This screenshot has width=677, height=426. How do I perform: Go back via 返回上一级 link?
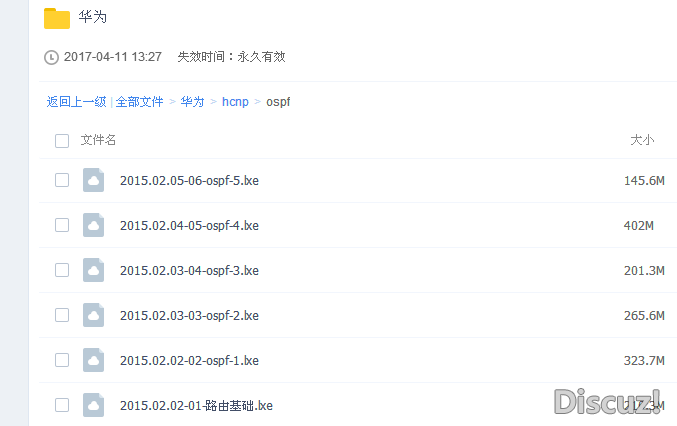pos(76,102)
